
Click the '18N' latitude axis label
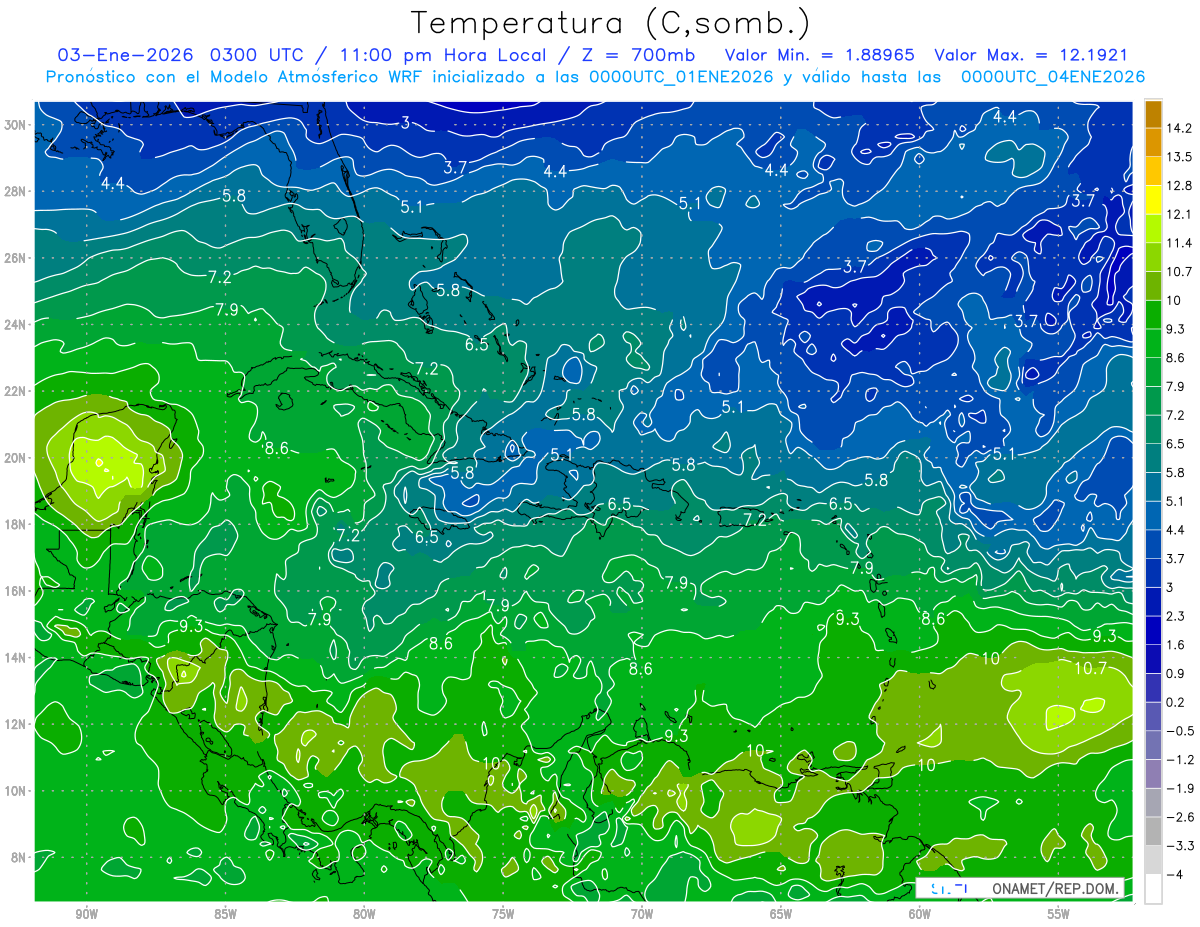[15, 524]
